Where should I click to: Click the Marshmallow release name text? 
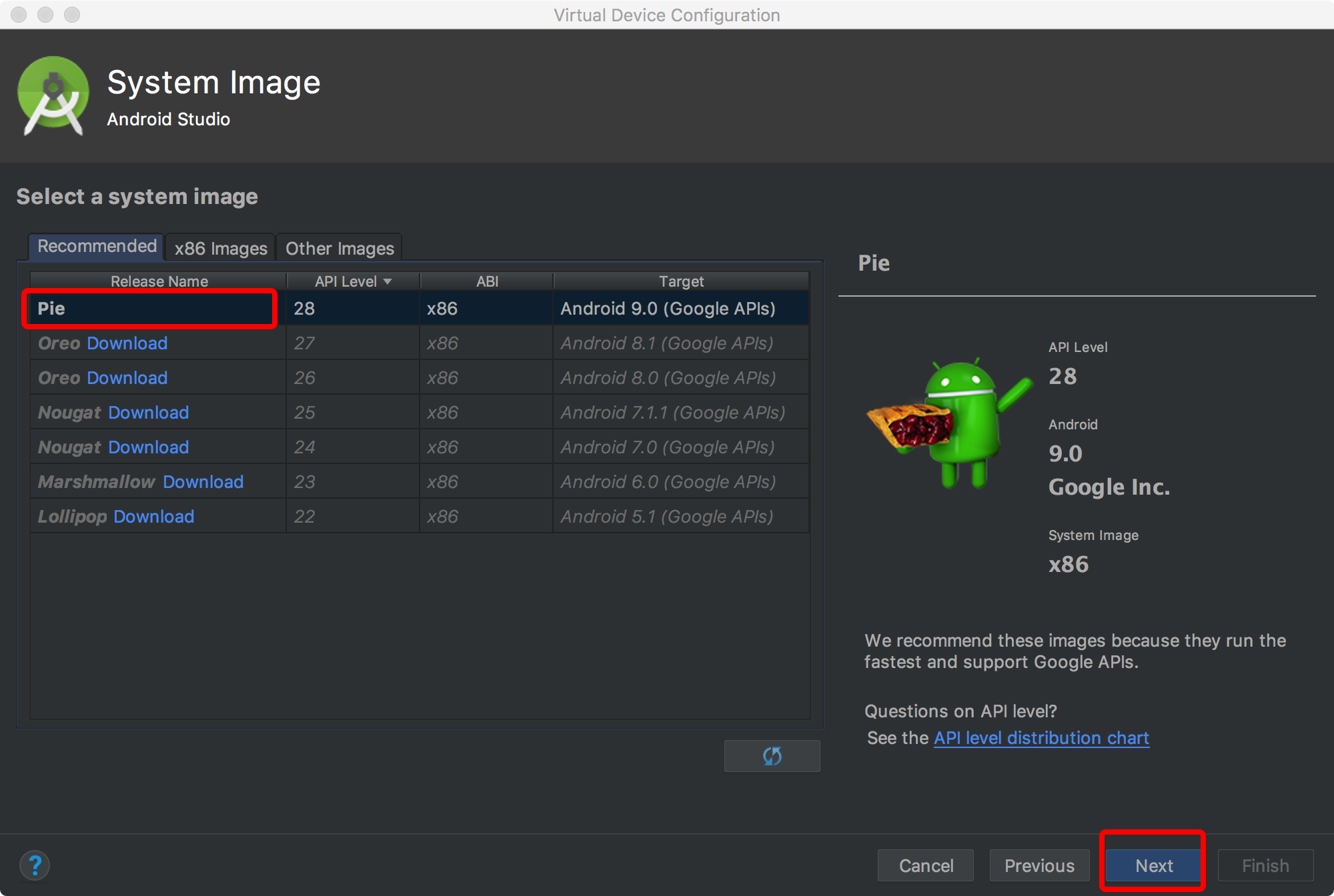(96, 482)
